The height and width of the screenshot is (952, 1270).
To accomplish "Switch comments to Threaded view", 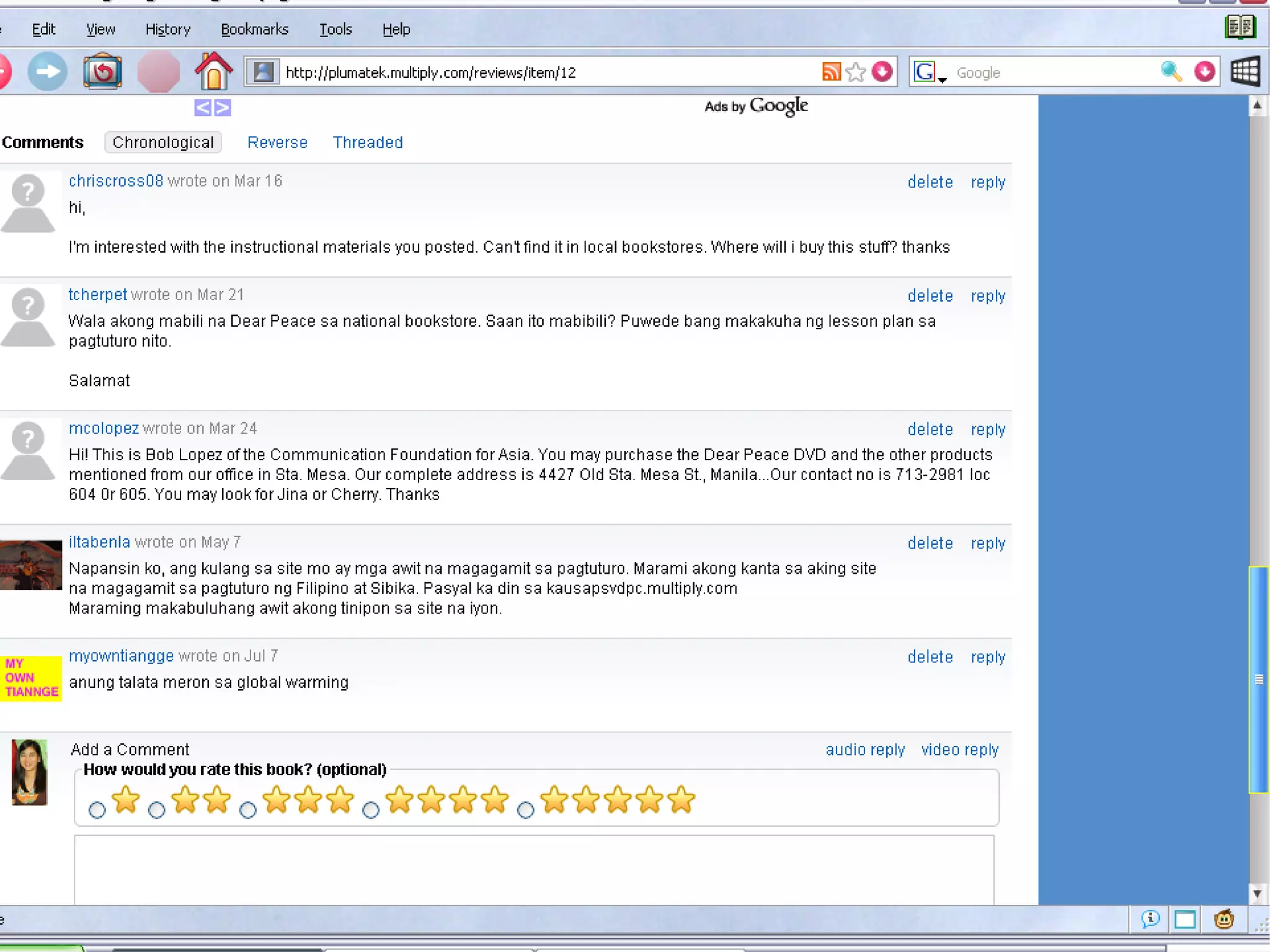I will coord(368,143).
